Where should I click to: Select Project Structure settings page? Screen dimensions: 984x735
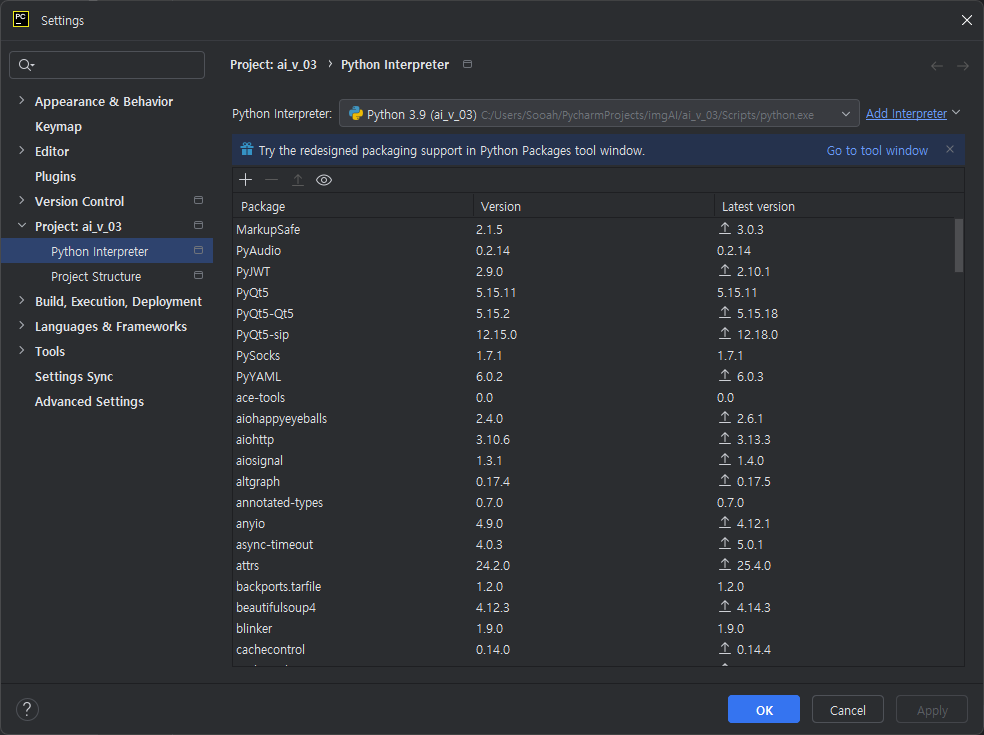[96, 277]
